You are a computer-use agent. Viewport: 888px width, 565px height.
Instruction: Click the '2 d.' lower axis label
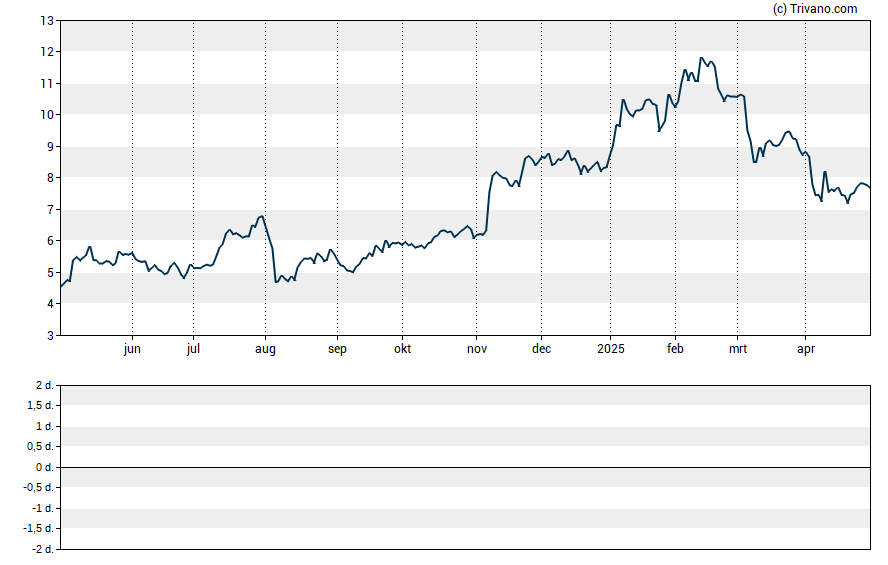(x=45, y=386)
